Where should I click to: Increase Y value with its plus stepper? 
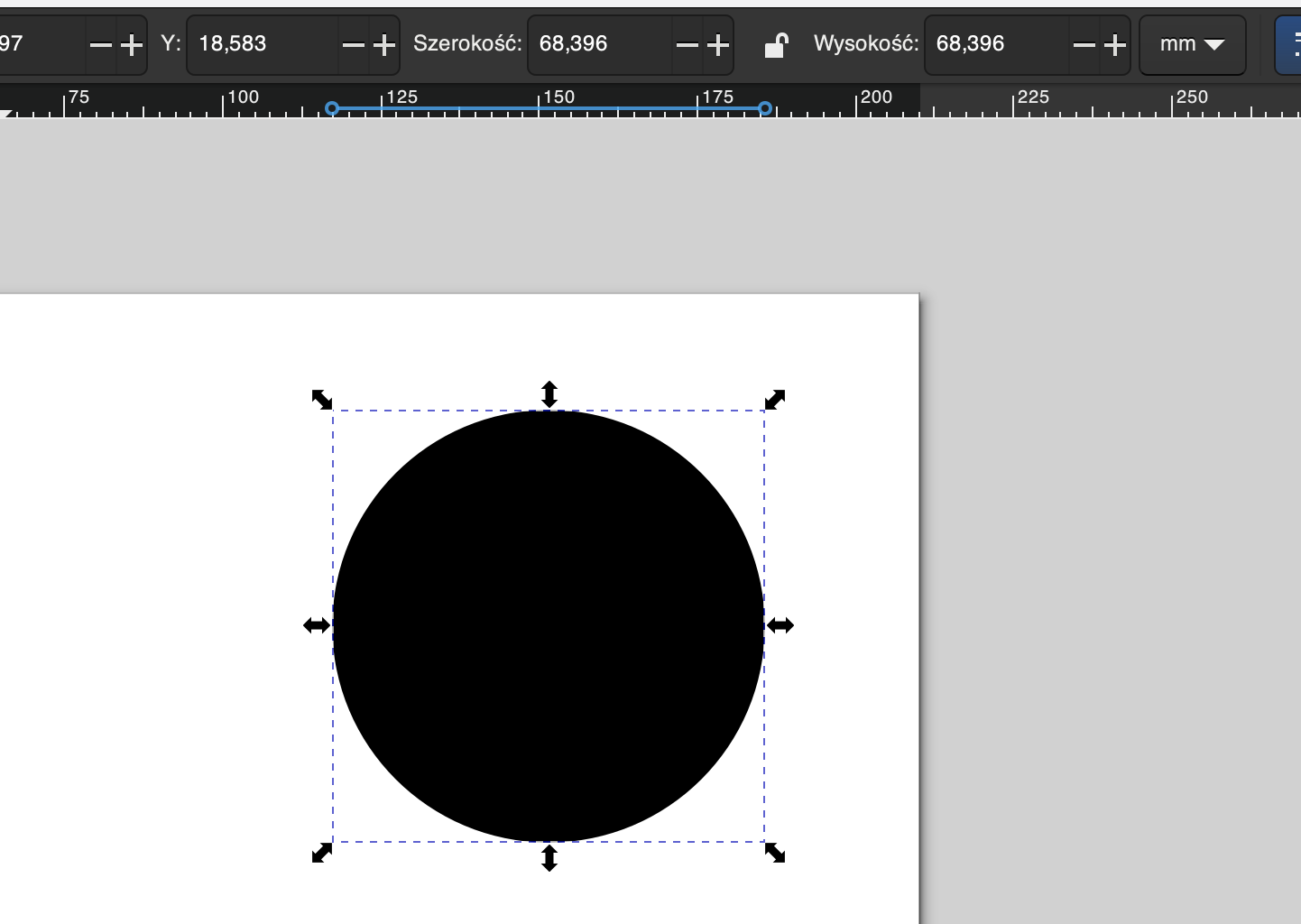(383, 43)
